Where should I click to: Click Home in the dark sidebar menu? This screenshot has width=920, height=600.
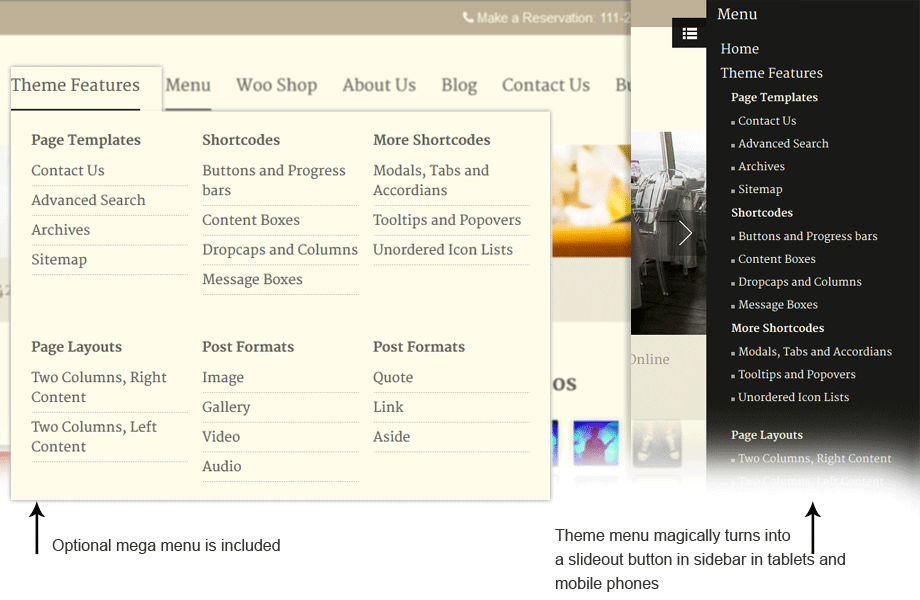739,49
